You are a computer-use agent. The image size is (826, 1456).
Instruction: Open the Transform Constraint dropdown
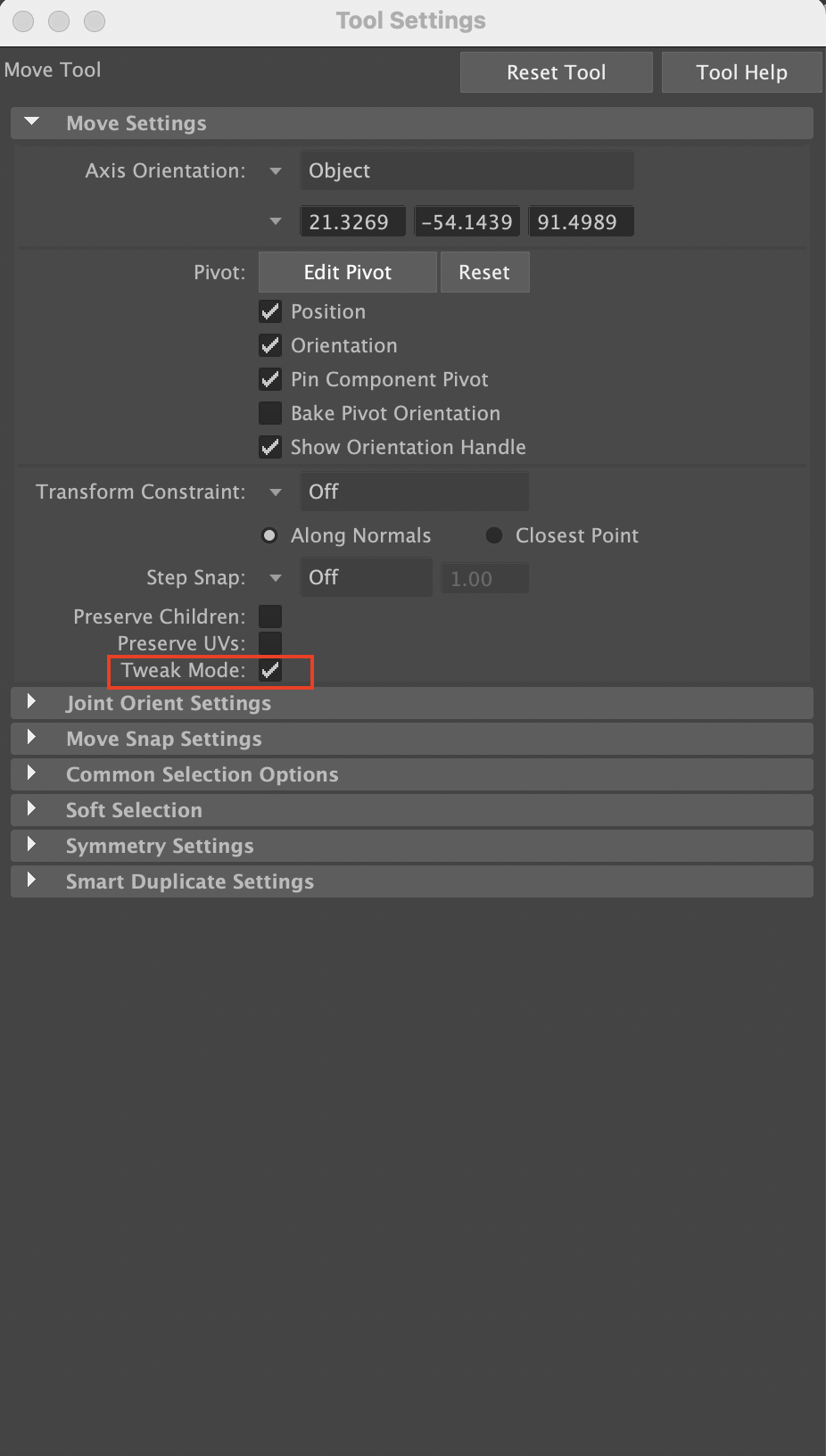coord(277,492)
